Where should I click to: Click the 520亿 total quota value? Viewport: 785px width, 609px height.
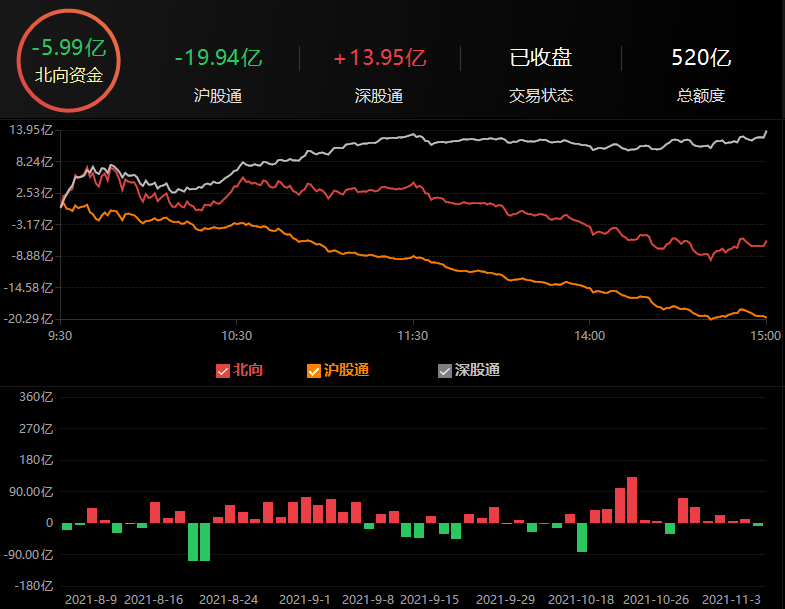701,58
